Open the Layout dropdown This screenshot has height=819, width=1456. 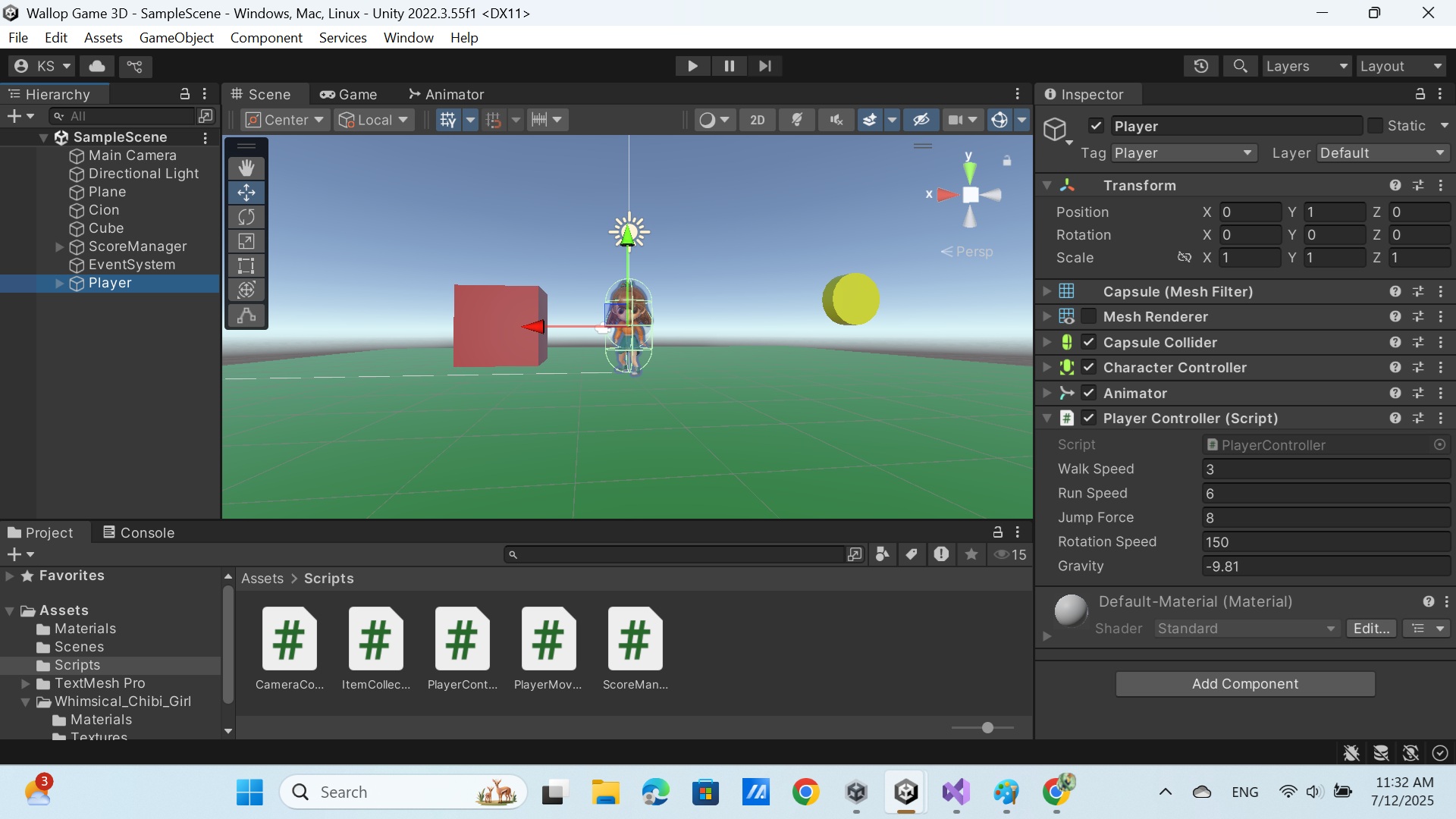pyautogui.click(x=1401, y=66)
